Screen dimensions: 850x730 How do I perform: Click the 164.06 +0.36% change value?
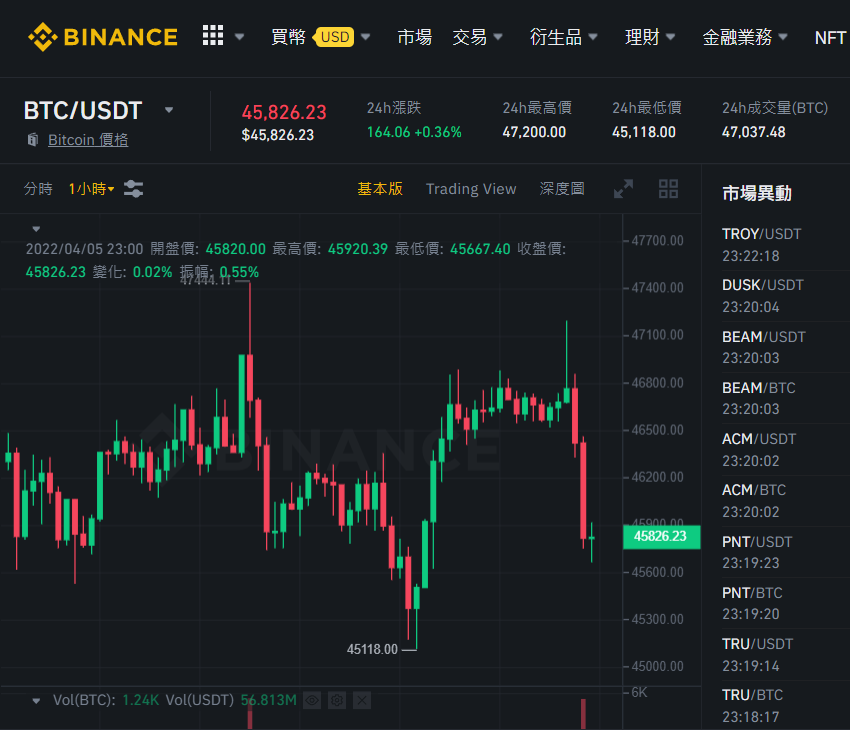(414, 132)
